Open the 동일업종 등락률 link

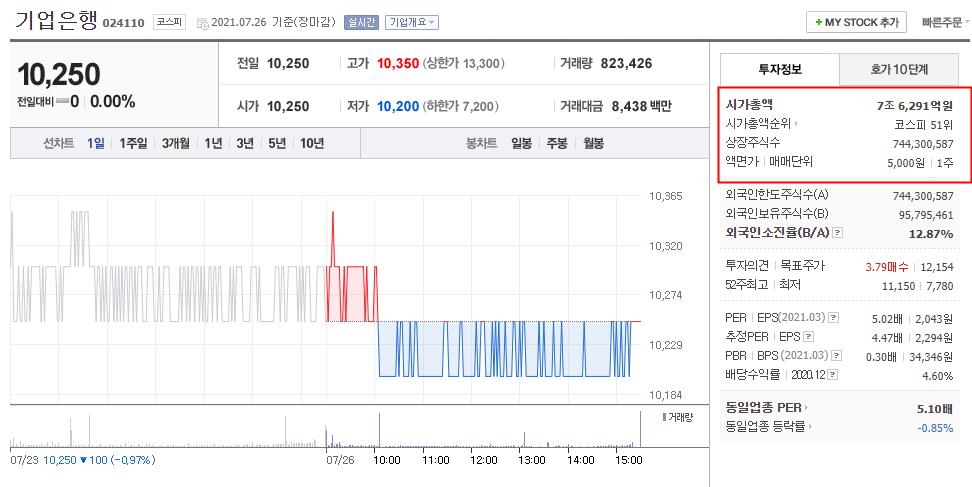point(765,427)
